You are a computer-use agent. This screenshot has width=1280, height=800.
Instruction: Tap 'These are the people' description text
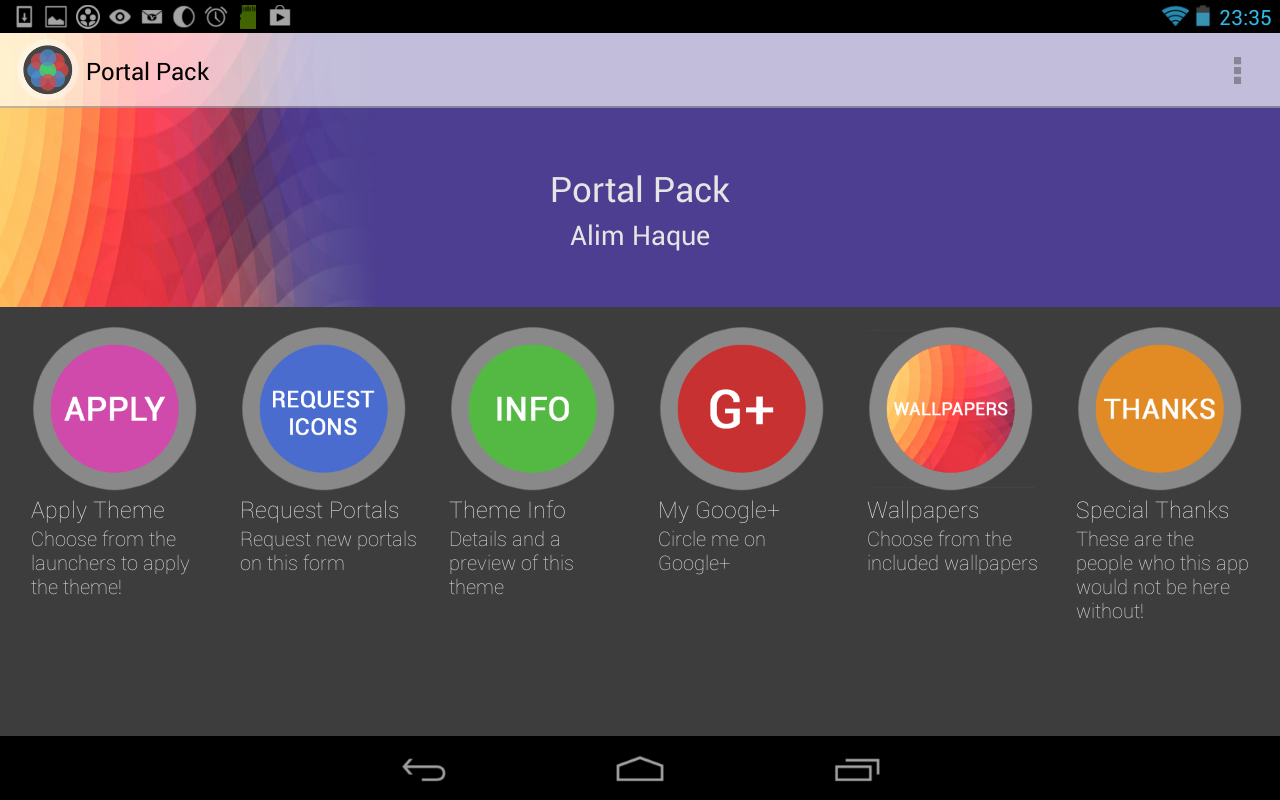pyautogui.click(x=1162, y=575)
